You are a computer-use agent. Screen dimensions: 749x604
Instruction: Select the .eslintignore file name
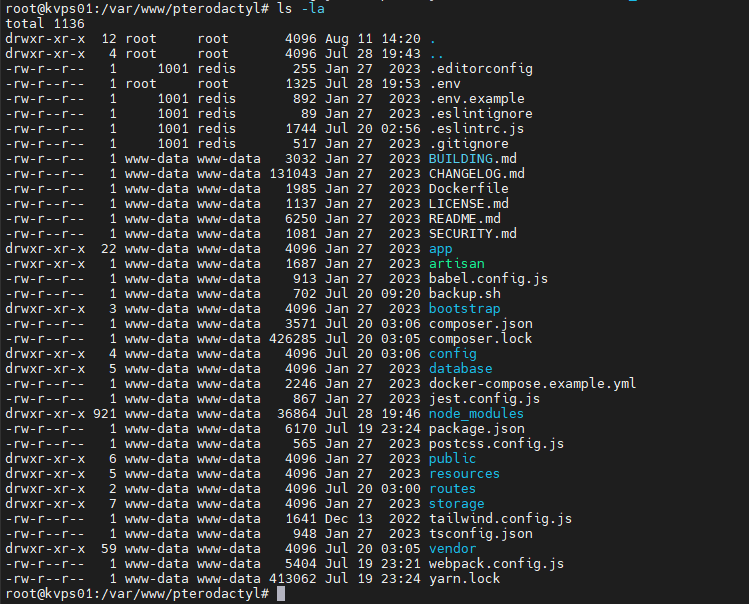481,114
